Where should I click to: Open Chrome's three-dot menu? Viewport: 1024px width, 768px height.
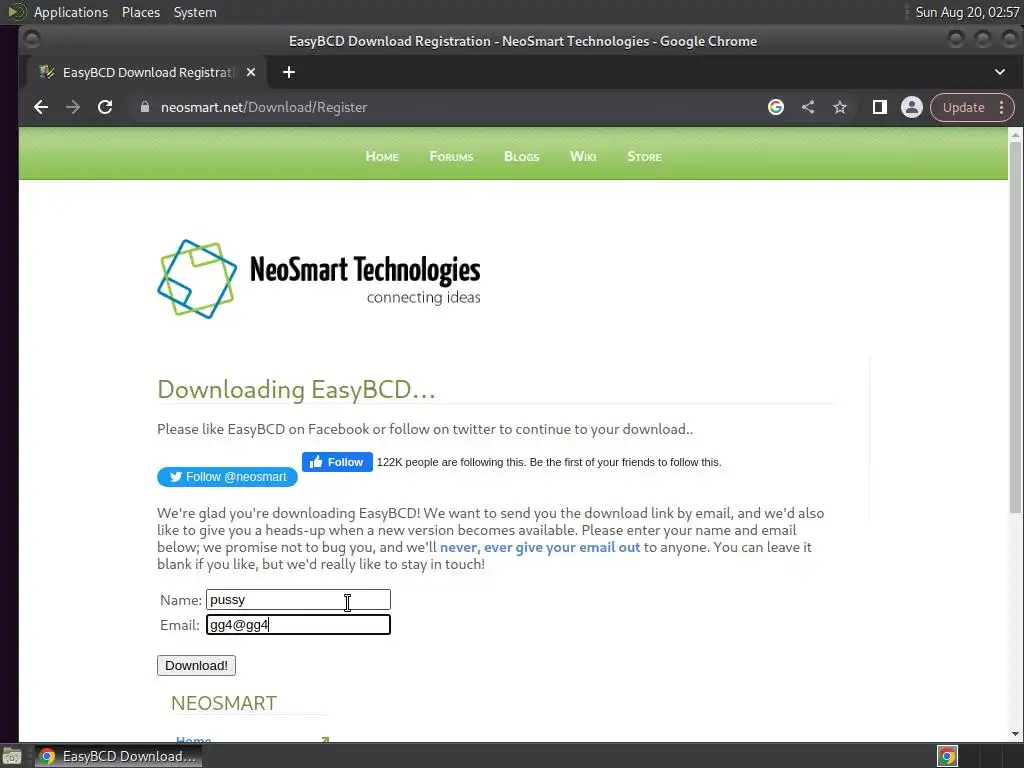click(x=1001, y=108)
